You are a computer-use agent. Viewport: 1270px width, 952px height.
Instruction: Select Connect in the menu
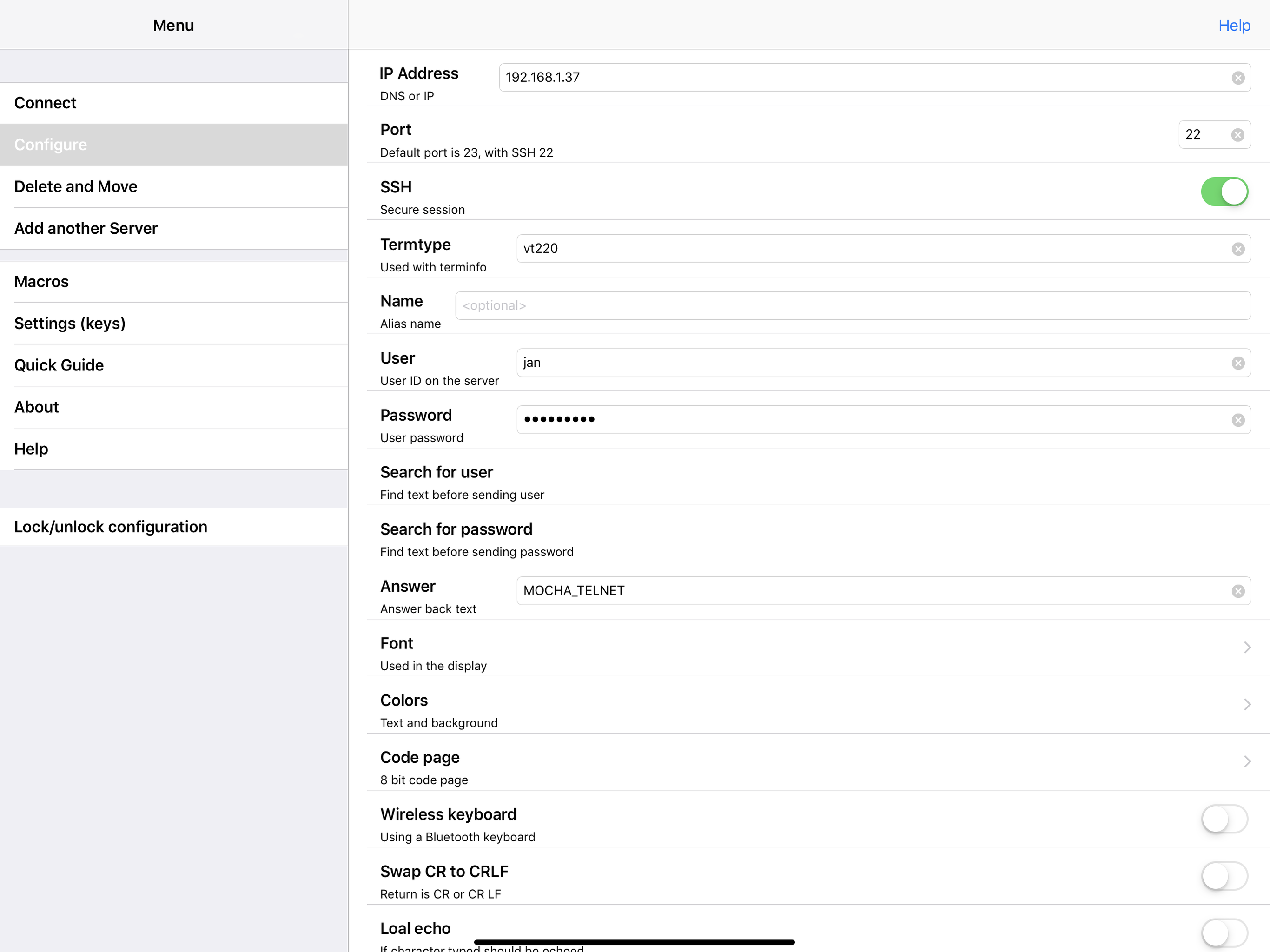coord(46,103)
